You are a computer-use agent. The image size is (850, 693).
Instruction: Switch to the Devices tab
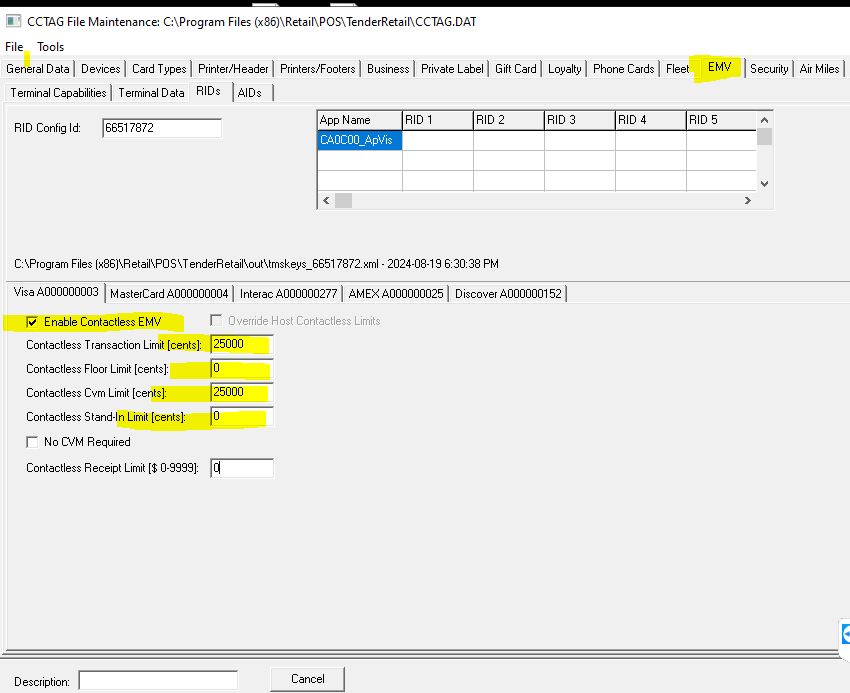(100, 69)
